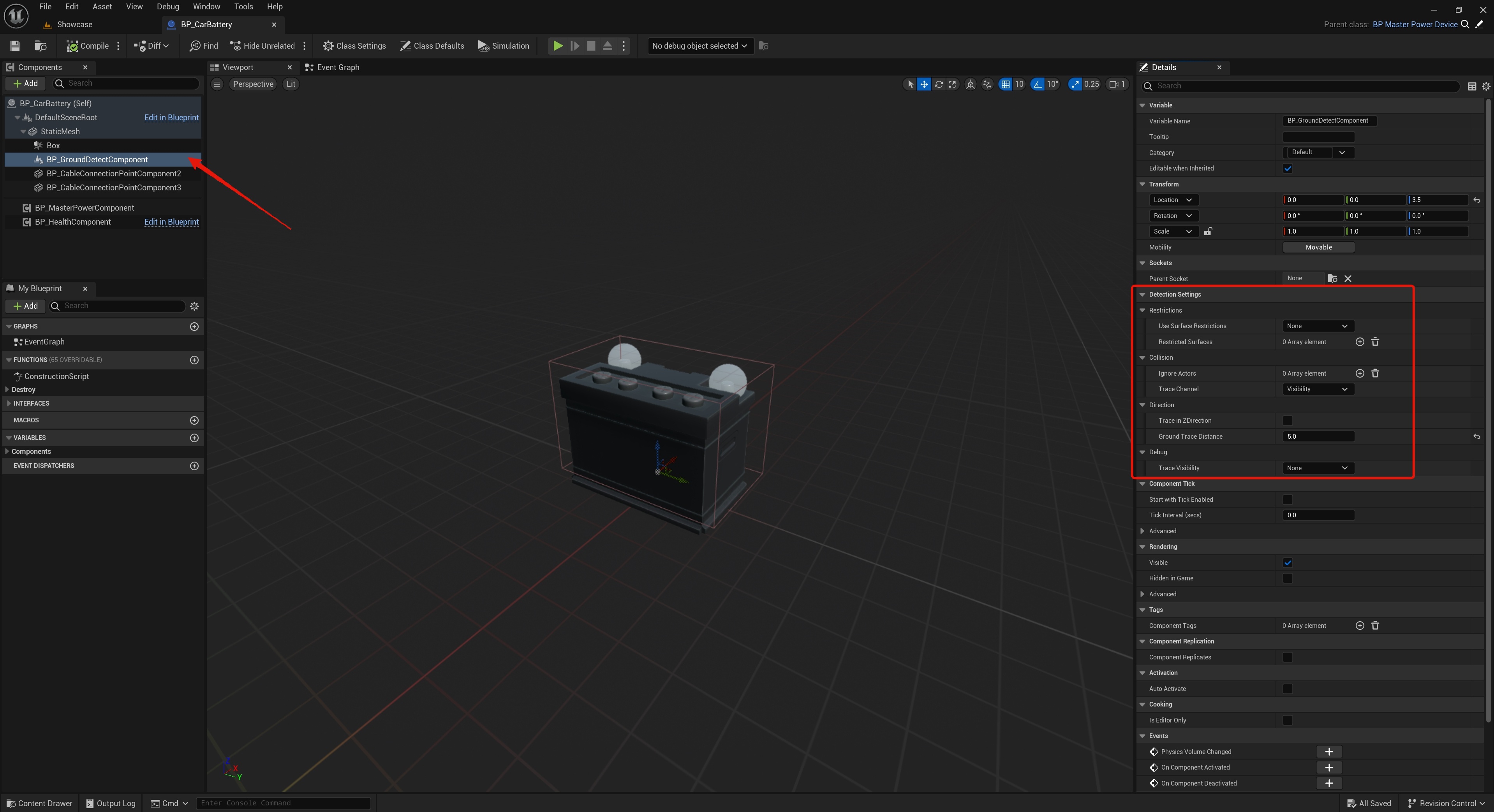The image size is (1494, 812).
Task: Disable the Visible checkbox under Rendering
Action: coord(1288,562)
